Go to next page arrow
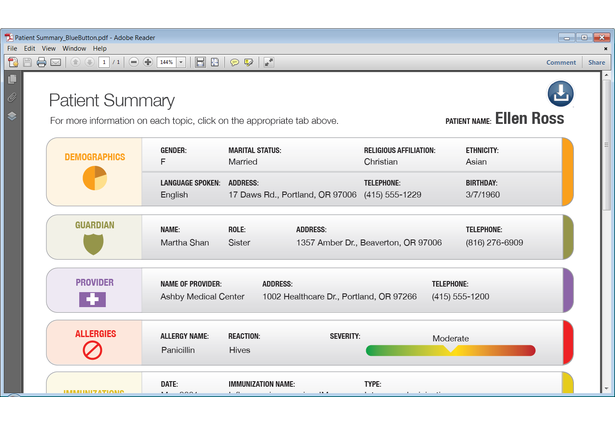Viewport: 615px width, 424px height. click(x=89, y=62)
